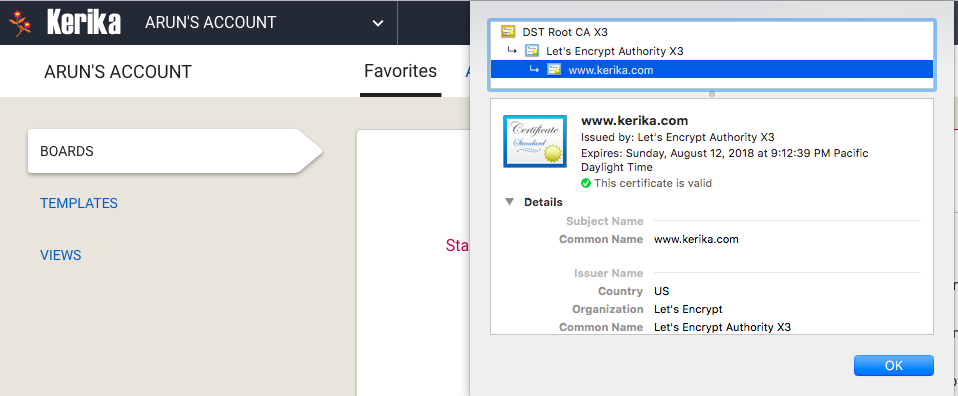This screenshot has height=396, width=958.
Task: Click the Let's Encrypt Authority X3 certificate icon
Action: click(532, 51)
